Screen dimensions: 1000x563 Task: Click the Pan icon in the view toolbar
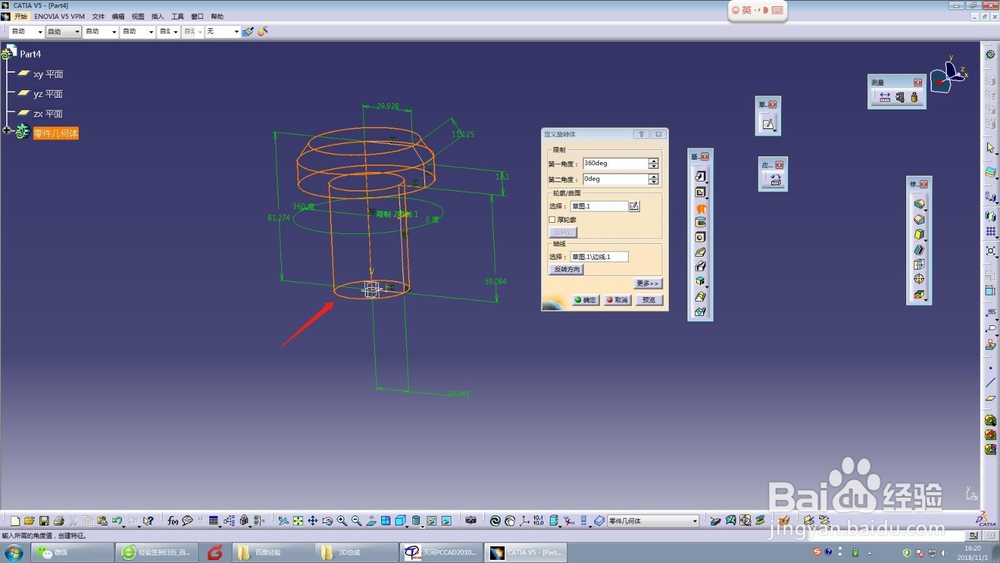(312, 521)
